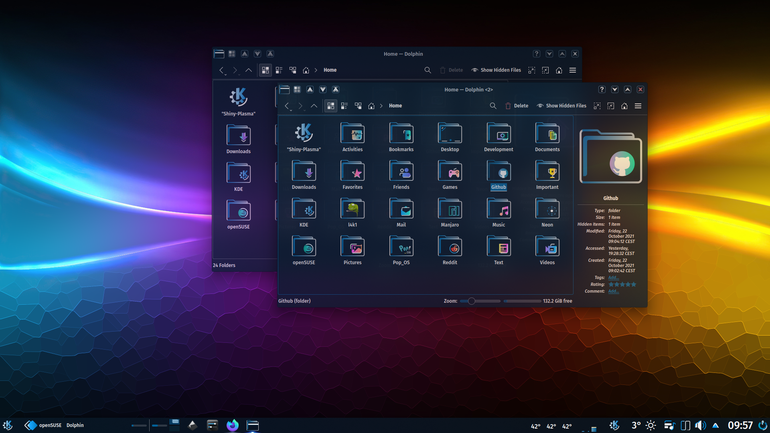This screenshot has height=433, width=770.
Task: Click Home in the breadcrumb path bar
Action: tap(395, 106)
